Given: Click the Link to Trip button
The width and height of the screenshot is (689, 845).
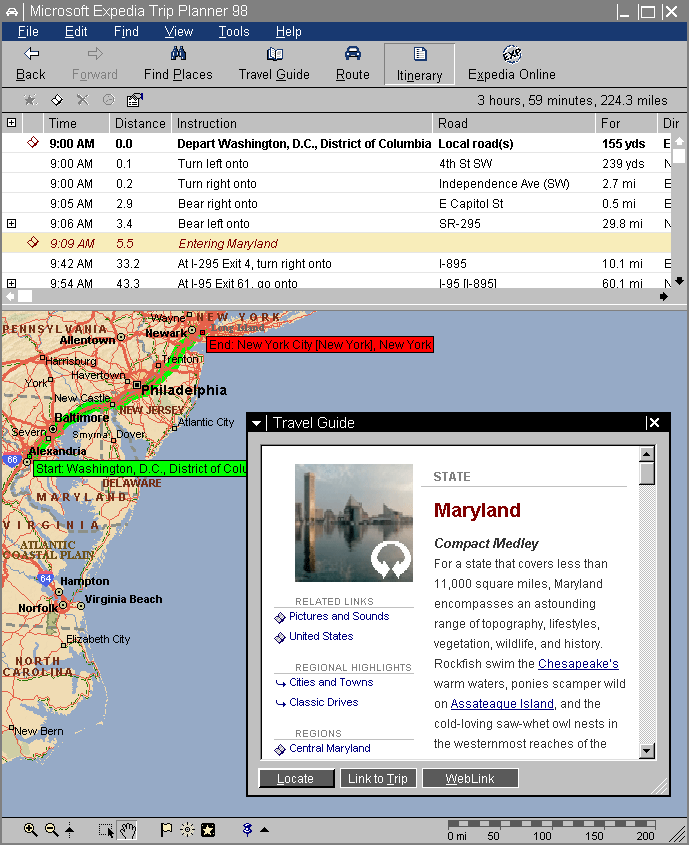Looking at the screenshot, I should pyautogui.click(x=378, y=778).
